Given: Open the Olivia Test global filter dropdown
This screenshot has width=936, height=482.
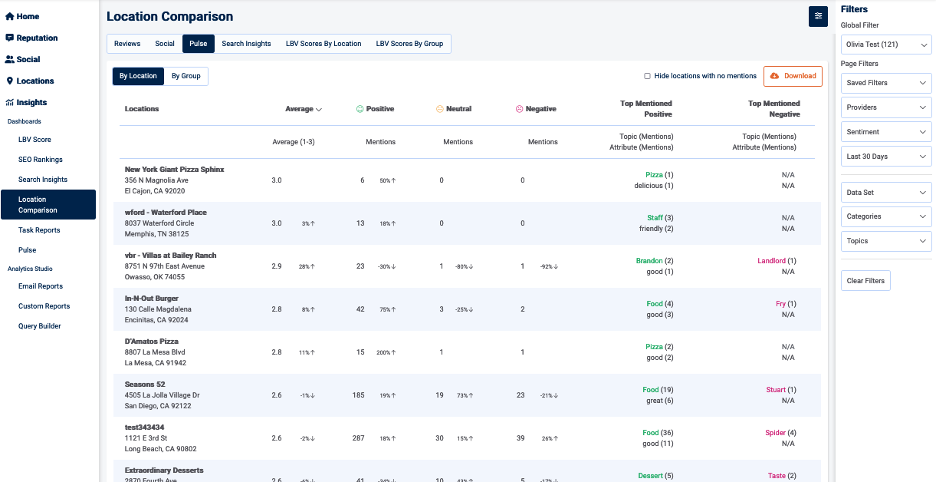Looking at the screenshot, I should click(x=885, y=45).
